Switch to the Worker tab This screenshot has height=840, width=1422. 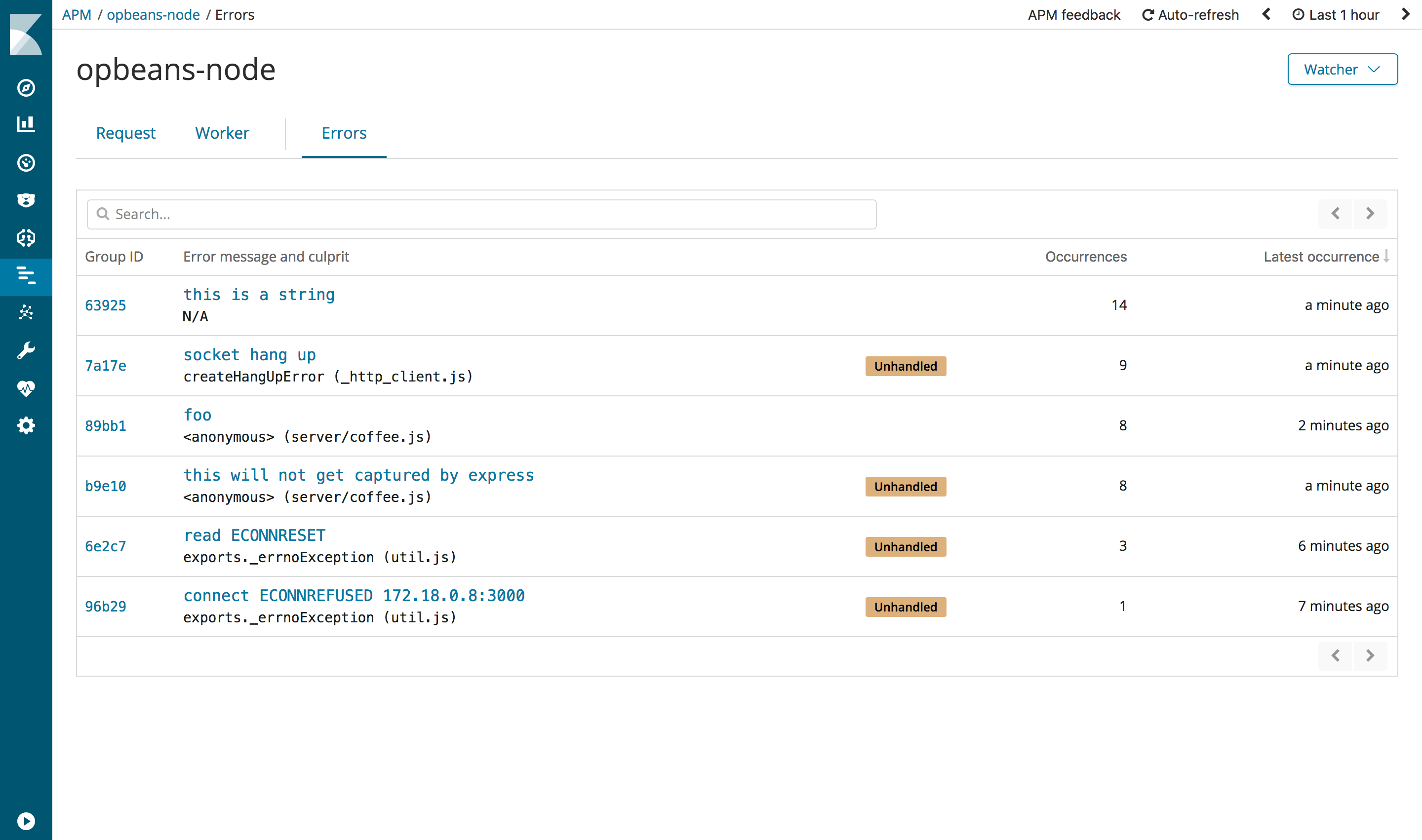[222, 133]
